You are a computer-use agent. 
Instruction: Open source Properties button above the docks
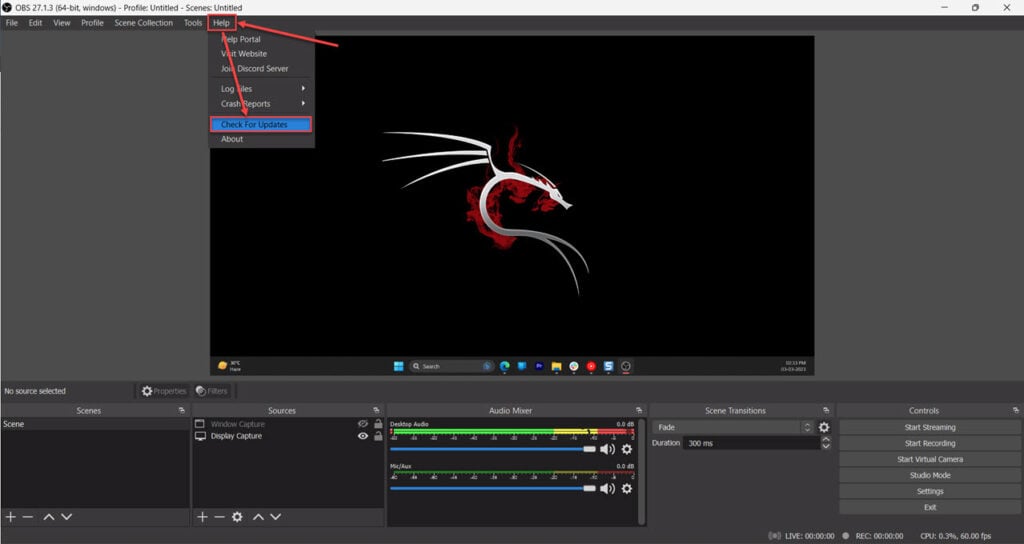tap(164, 391)
